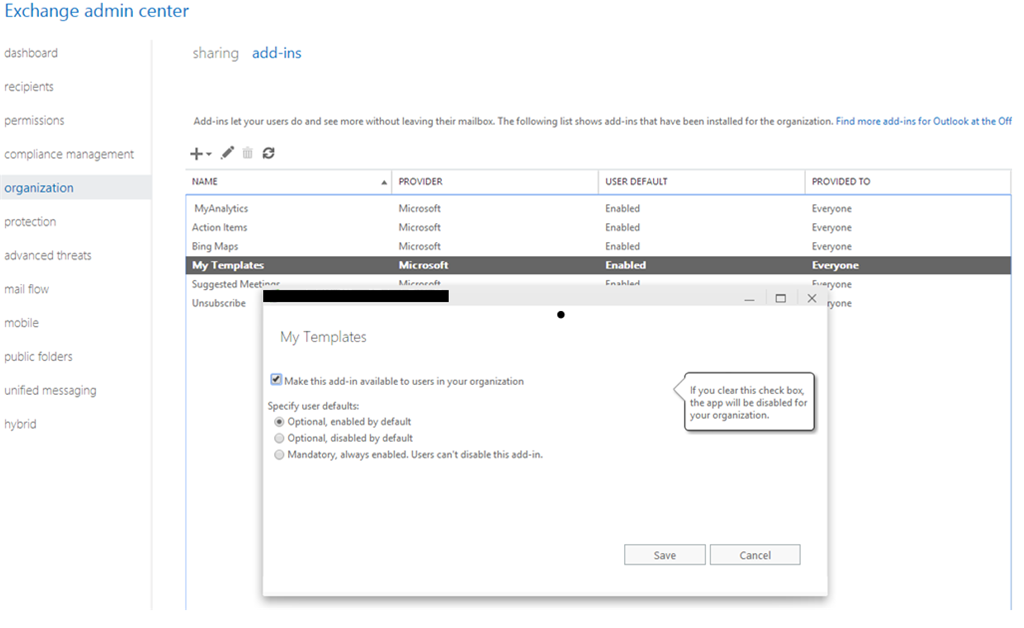This screenshot has height=628, width=1024.
Task: Uncheck Make this add-in available checkbox
Action: (x=276, y=380)
